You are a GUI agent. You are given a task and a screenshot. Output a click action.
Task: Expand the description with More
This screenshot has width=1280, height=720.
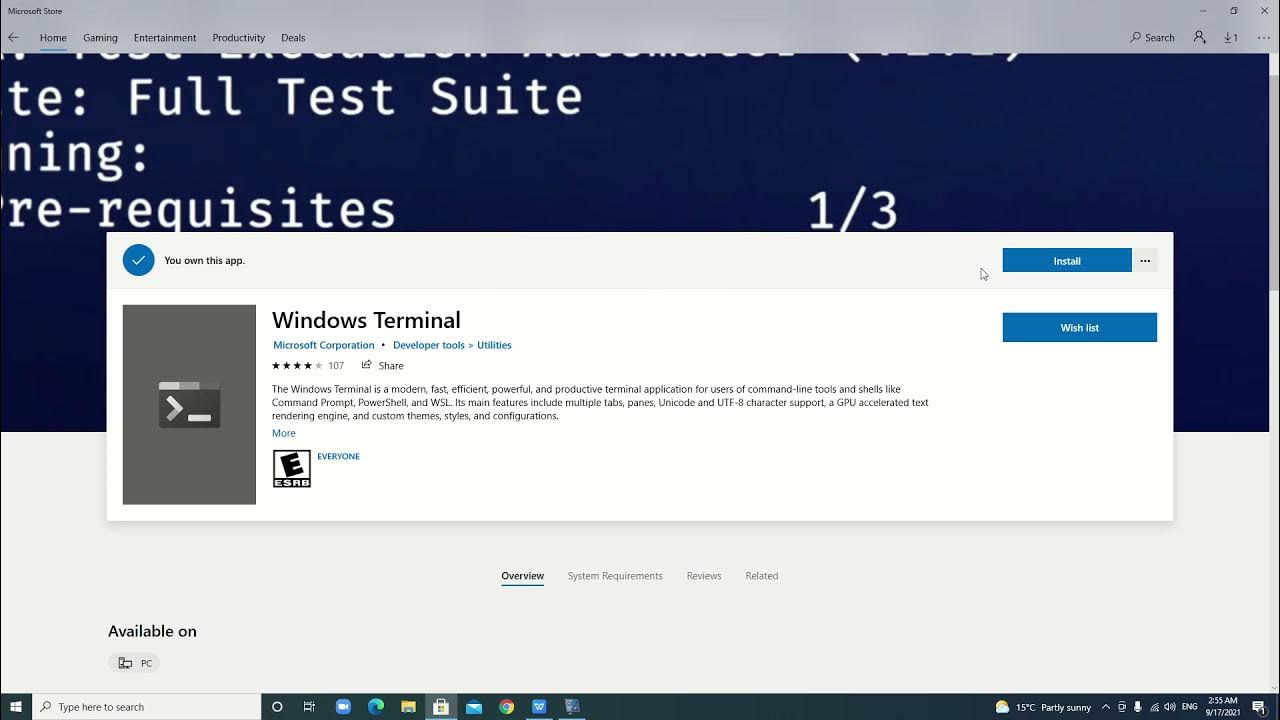tap(284, 433)
